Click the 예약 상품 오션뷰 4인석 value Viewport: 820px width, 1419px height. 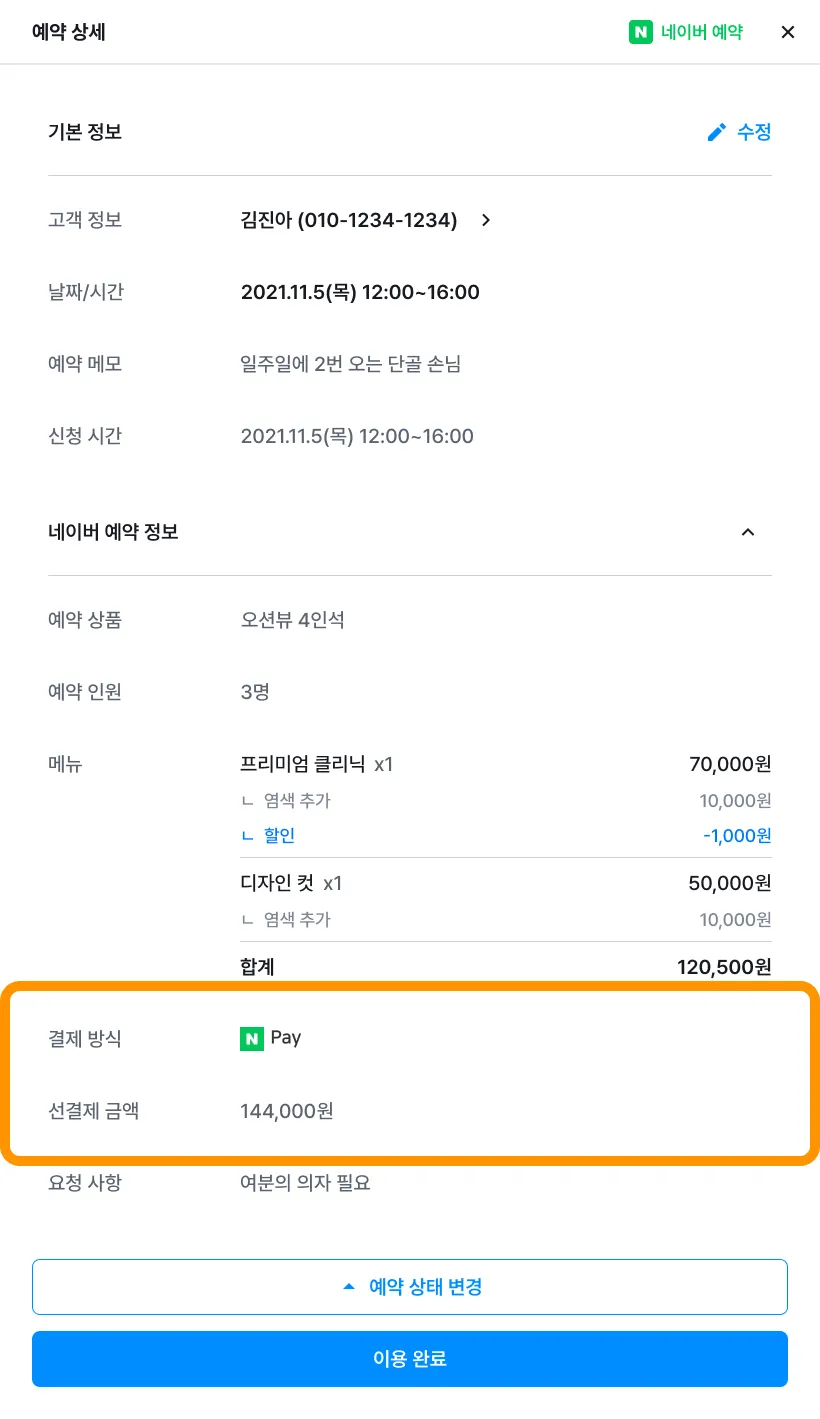[292, 620]
